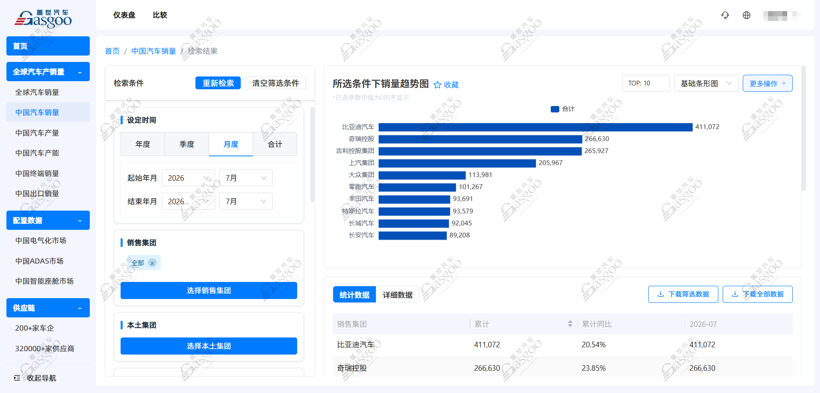The height and width of the screenshot is (393, 820).
Task: Select the 年度 time tab
Action: pos(143,144)
